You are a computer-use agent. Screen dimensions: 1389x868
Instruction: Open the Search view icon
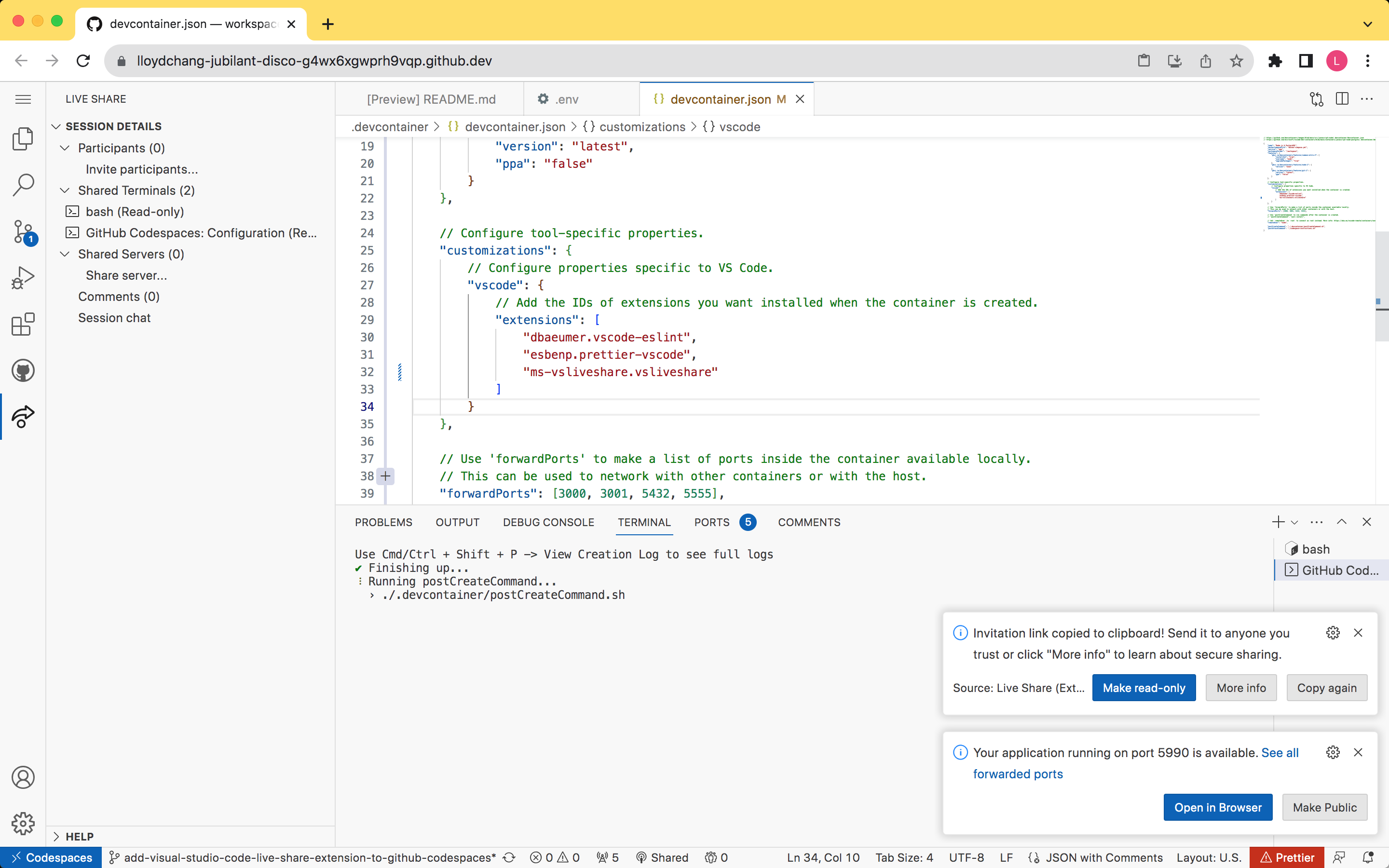(23, 185)
